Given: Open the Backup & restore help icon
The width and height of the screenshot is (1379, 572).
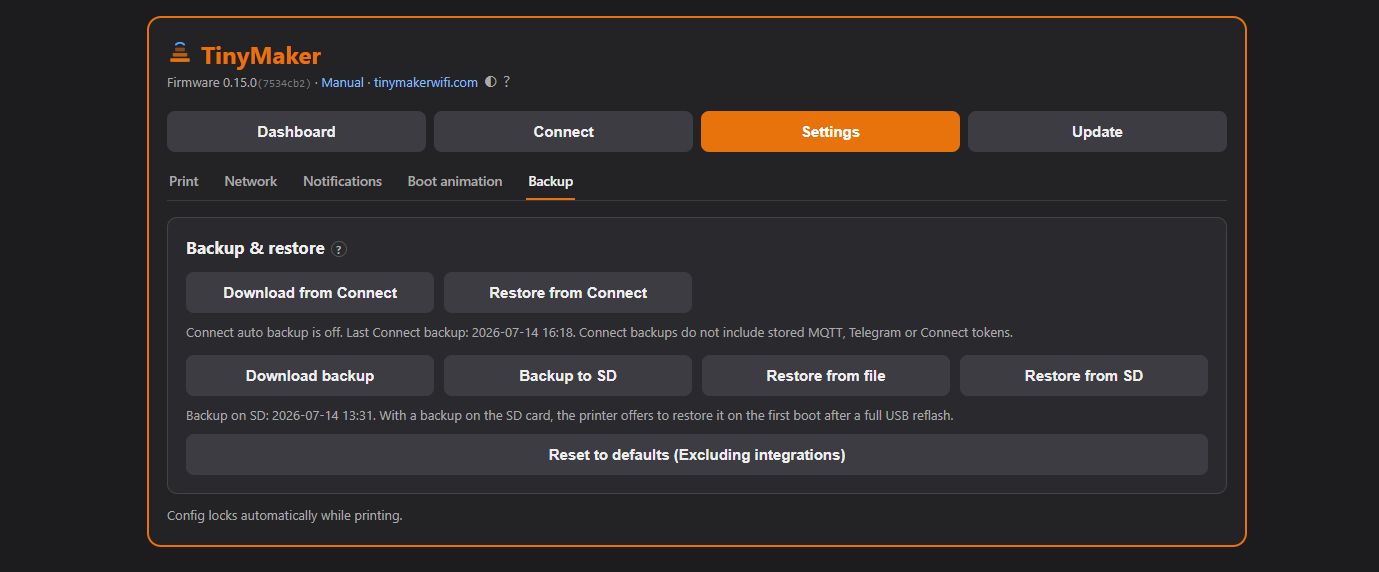Looking at the screenshot, I should [x=339, y=249].
